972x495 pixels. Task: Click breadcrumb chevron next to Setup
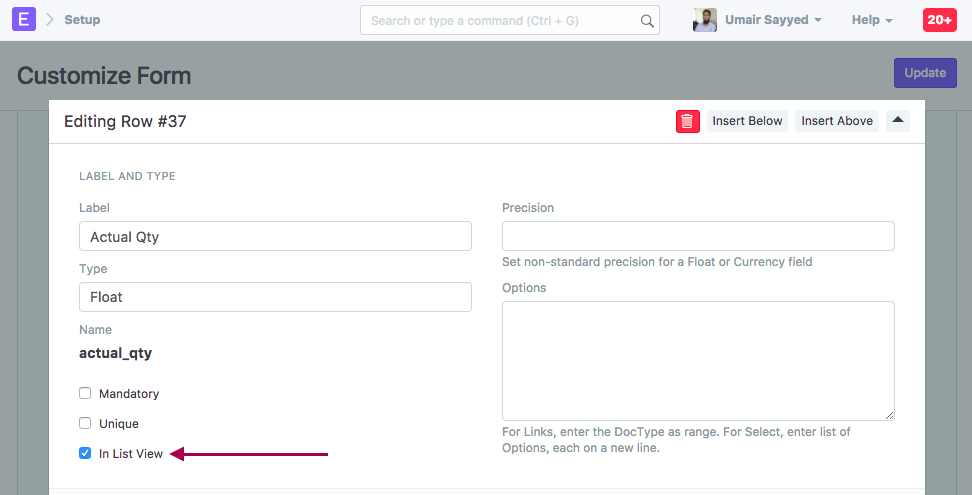pyautogui.click(x=50, y=20)
